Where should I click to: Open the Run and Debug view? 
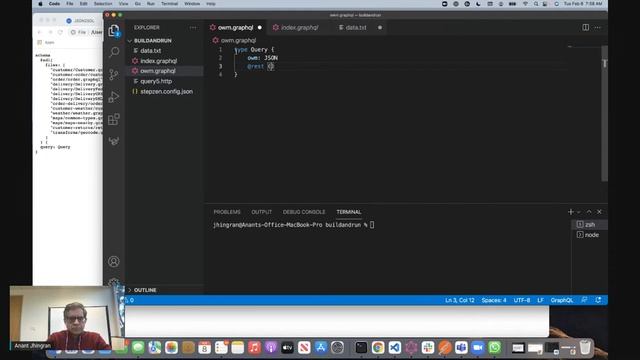pyautogui.click(x=114, y=97)
